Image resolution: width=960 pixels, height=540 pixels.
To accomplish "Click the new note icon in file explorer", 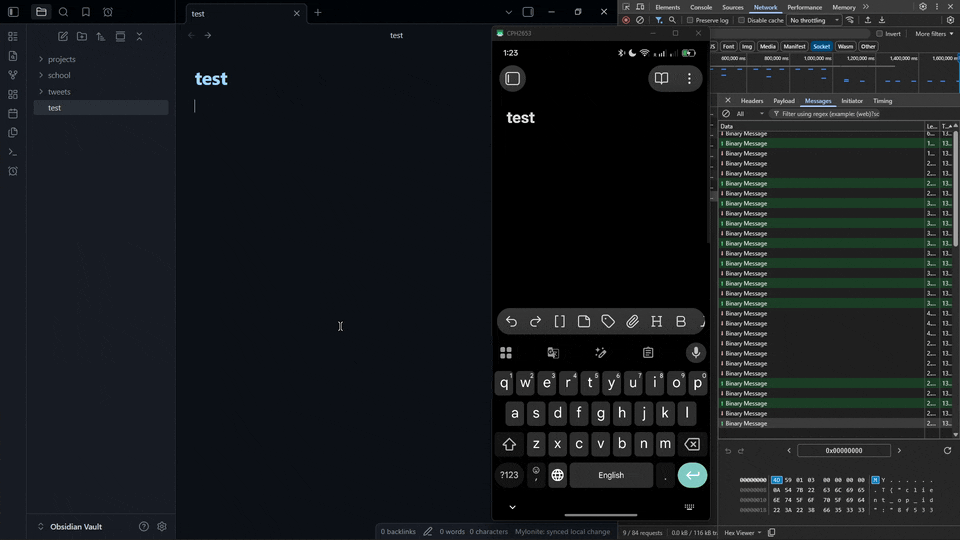I will (62, 37).
